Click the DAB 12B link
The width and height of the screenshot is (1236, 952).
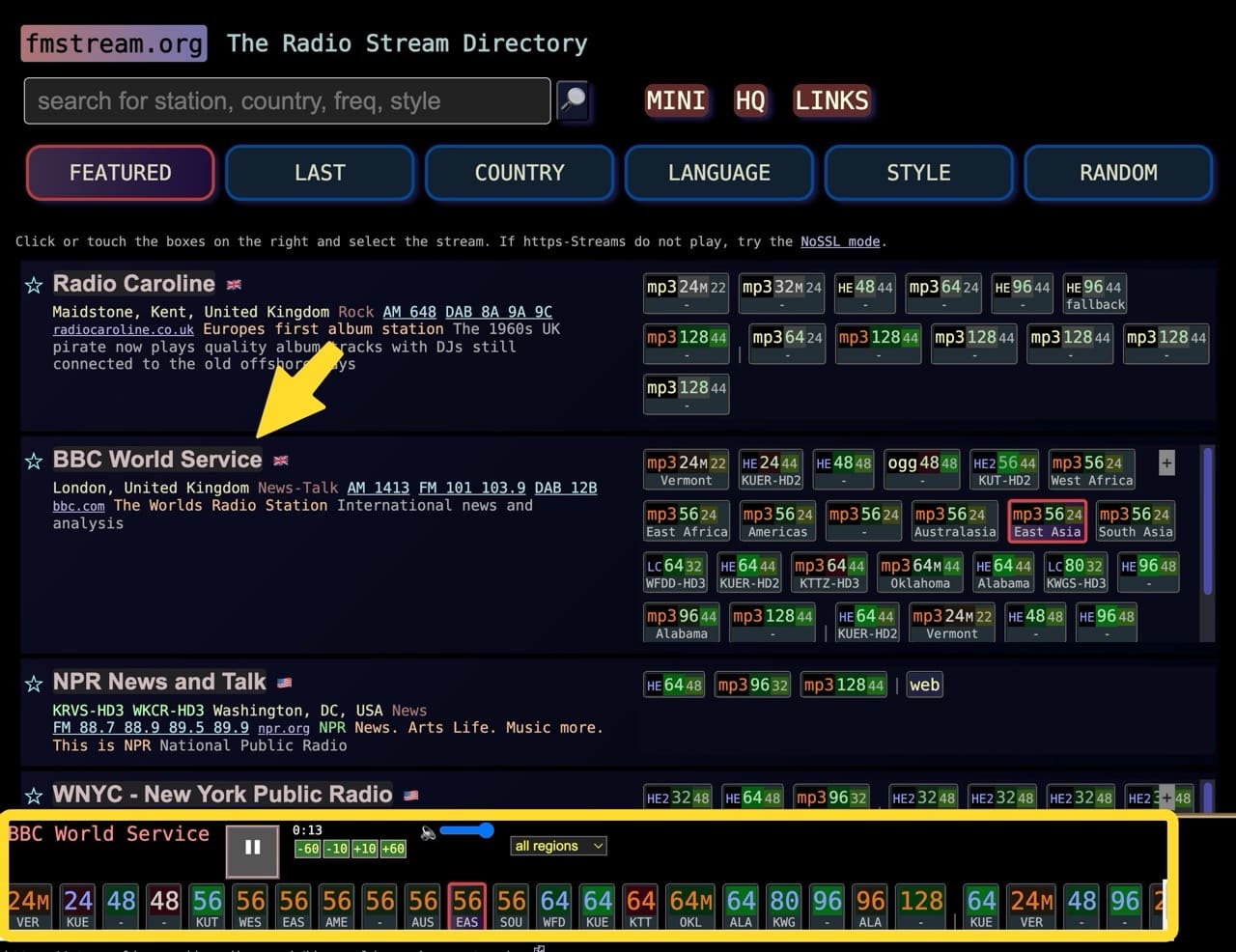pyautogui.click(x=566, y=488)
